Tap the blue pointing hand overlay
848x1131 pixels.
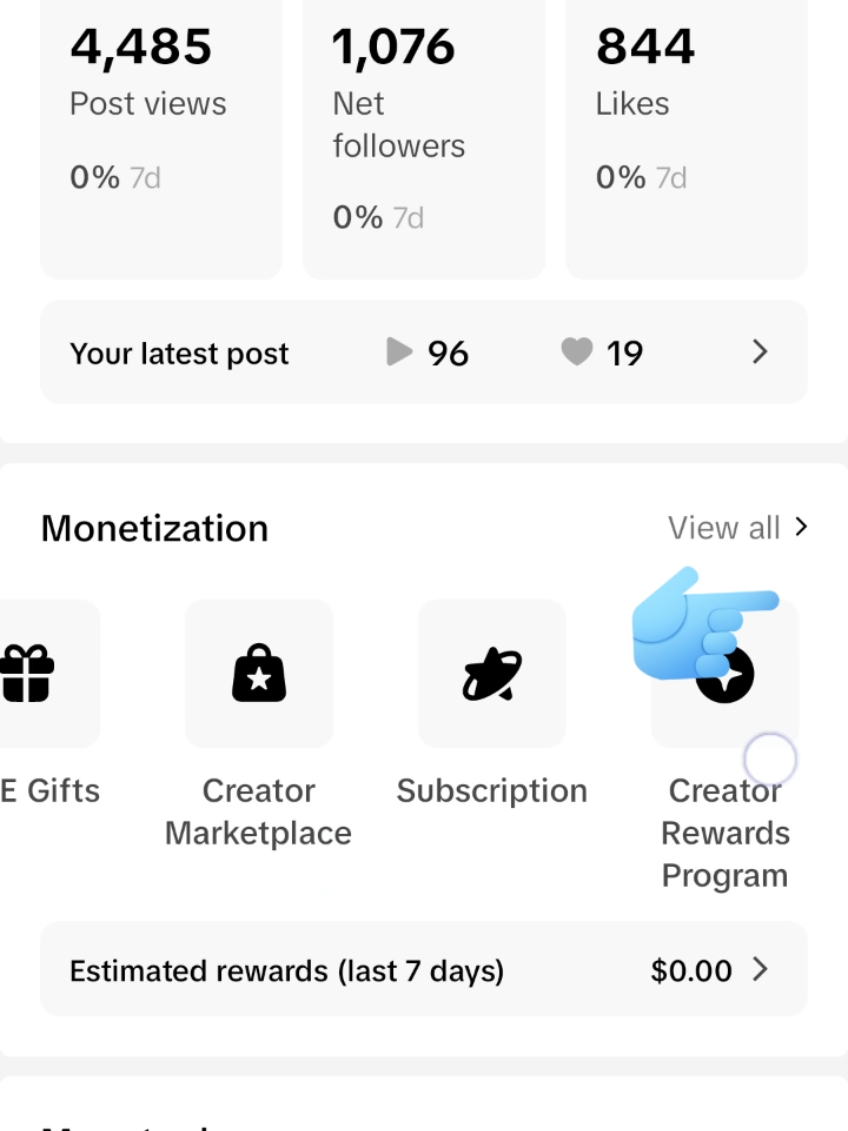pos(705,625)
